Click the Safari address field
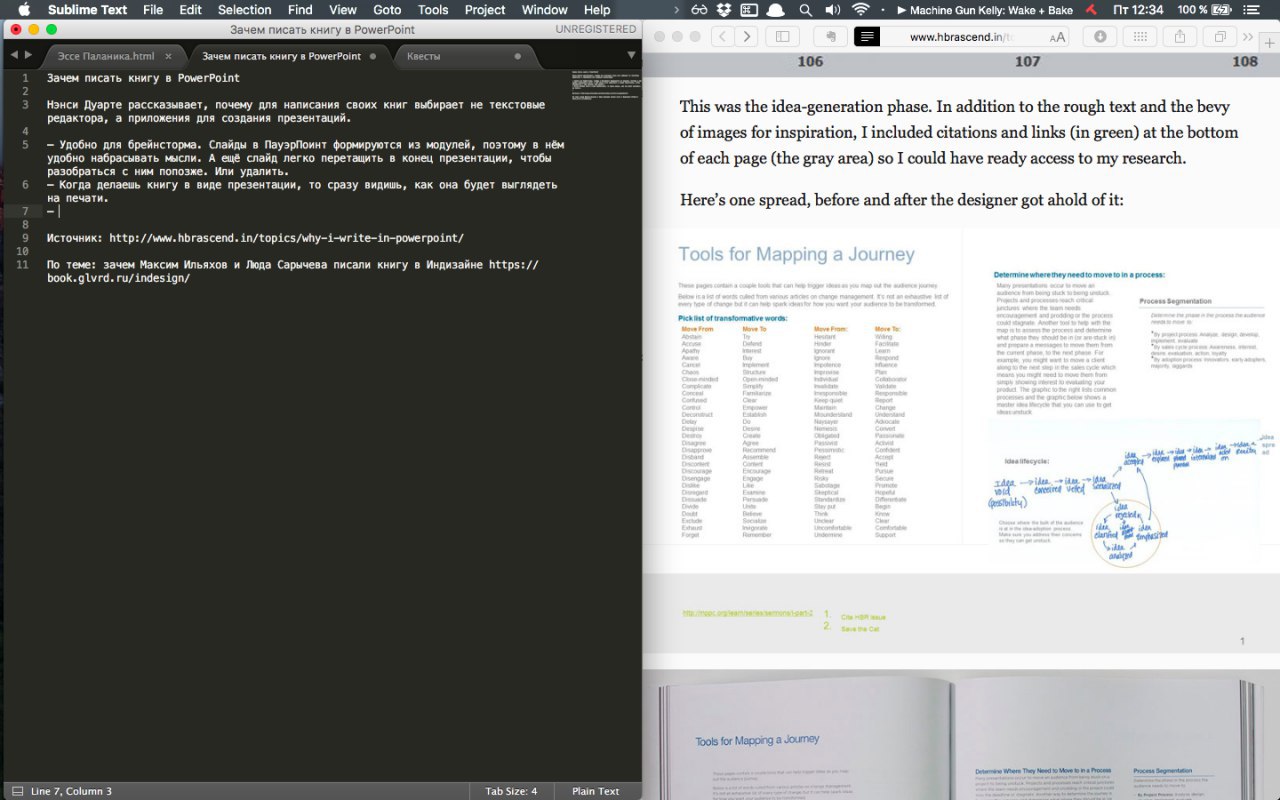 click(963, 37)
